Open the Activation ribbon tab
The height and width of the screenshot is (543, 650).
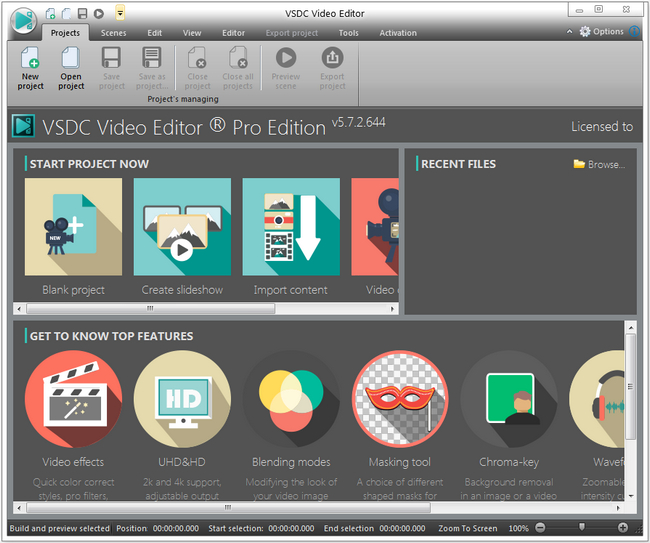(x=398, y=33)
